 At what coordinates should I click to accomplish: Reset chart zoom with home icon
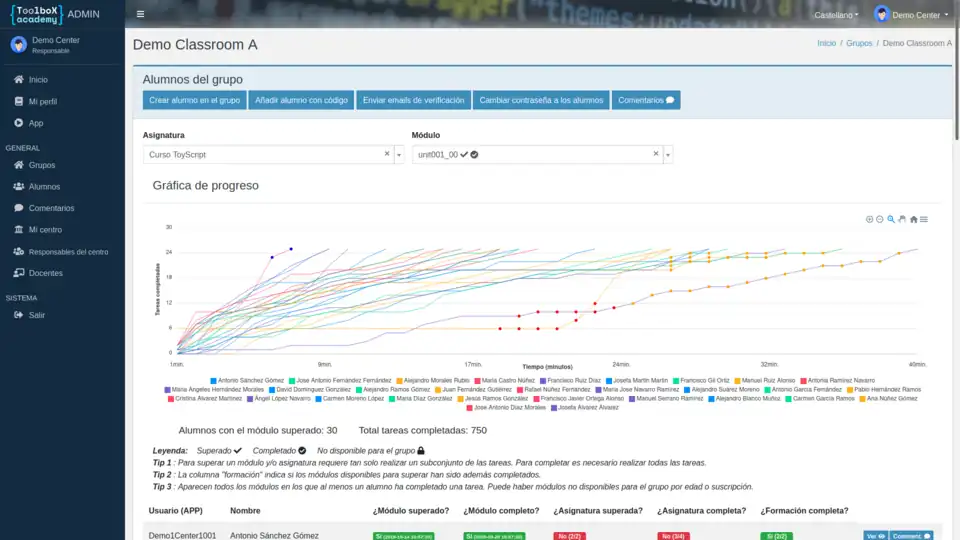click(x=913, y=219)
